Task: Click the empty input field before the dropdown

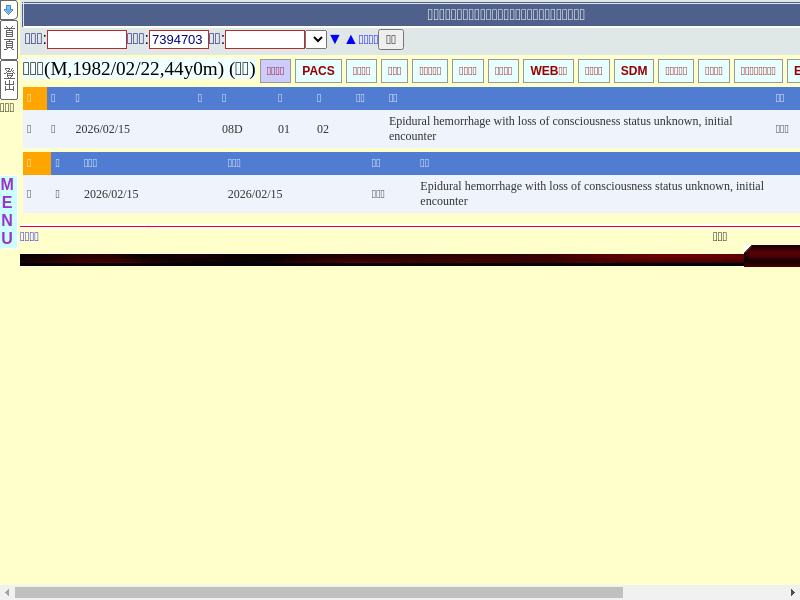Action: pyautogui.click(x=264, y=39)
